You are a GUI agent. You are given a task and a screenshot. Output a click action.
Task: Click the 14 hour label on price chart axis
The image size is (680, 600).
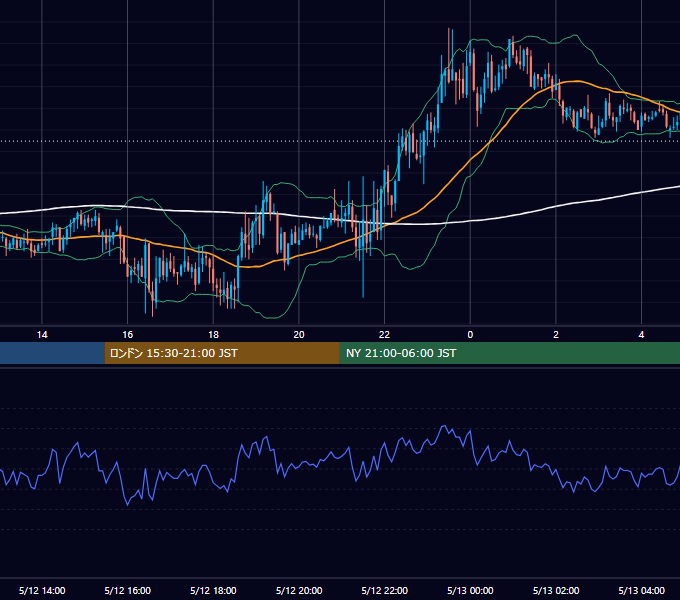point(42,335)
